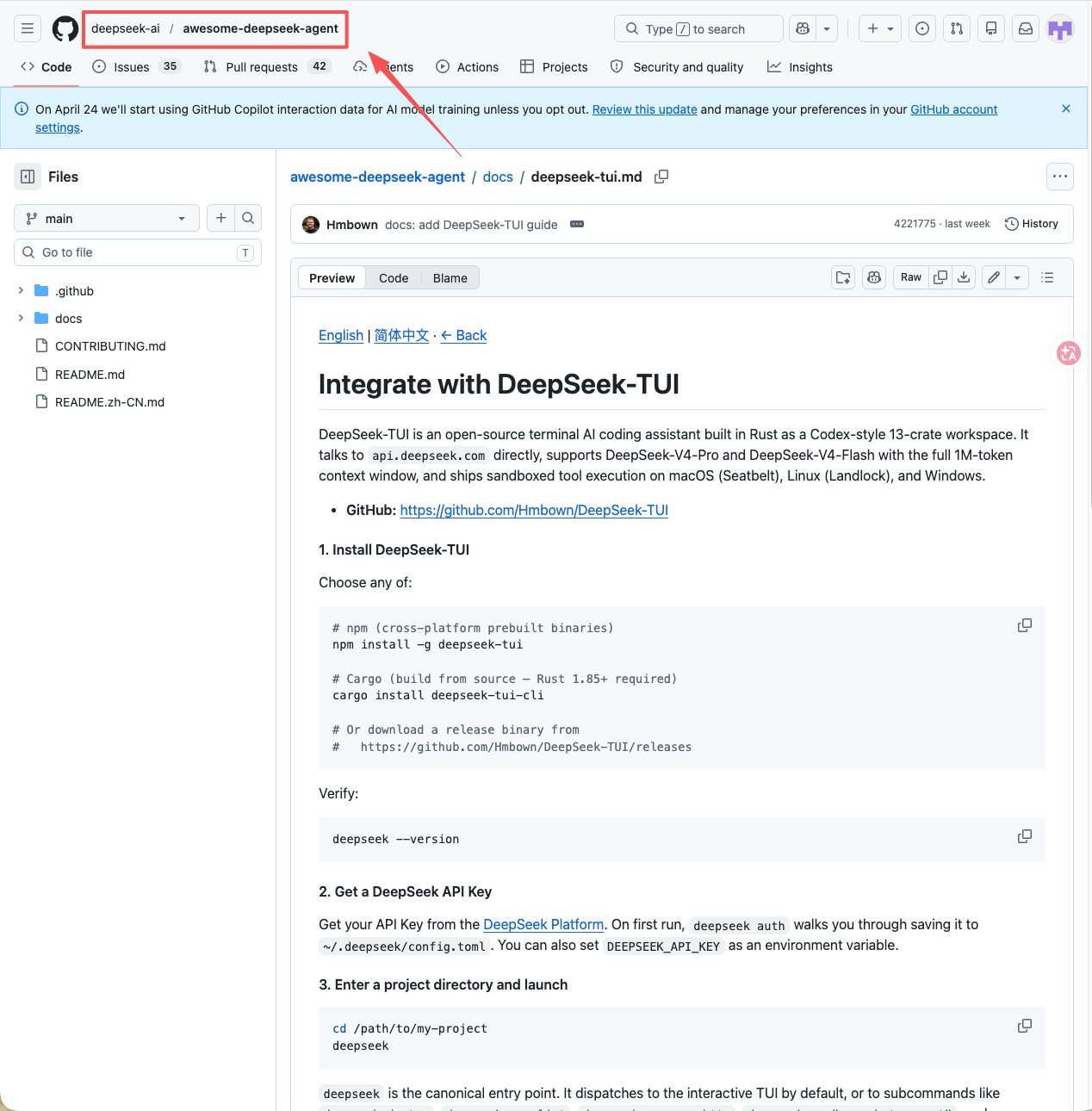Open more file actions ellipsis menu

tap(1060, 177)
